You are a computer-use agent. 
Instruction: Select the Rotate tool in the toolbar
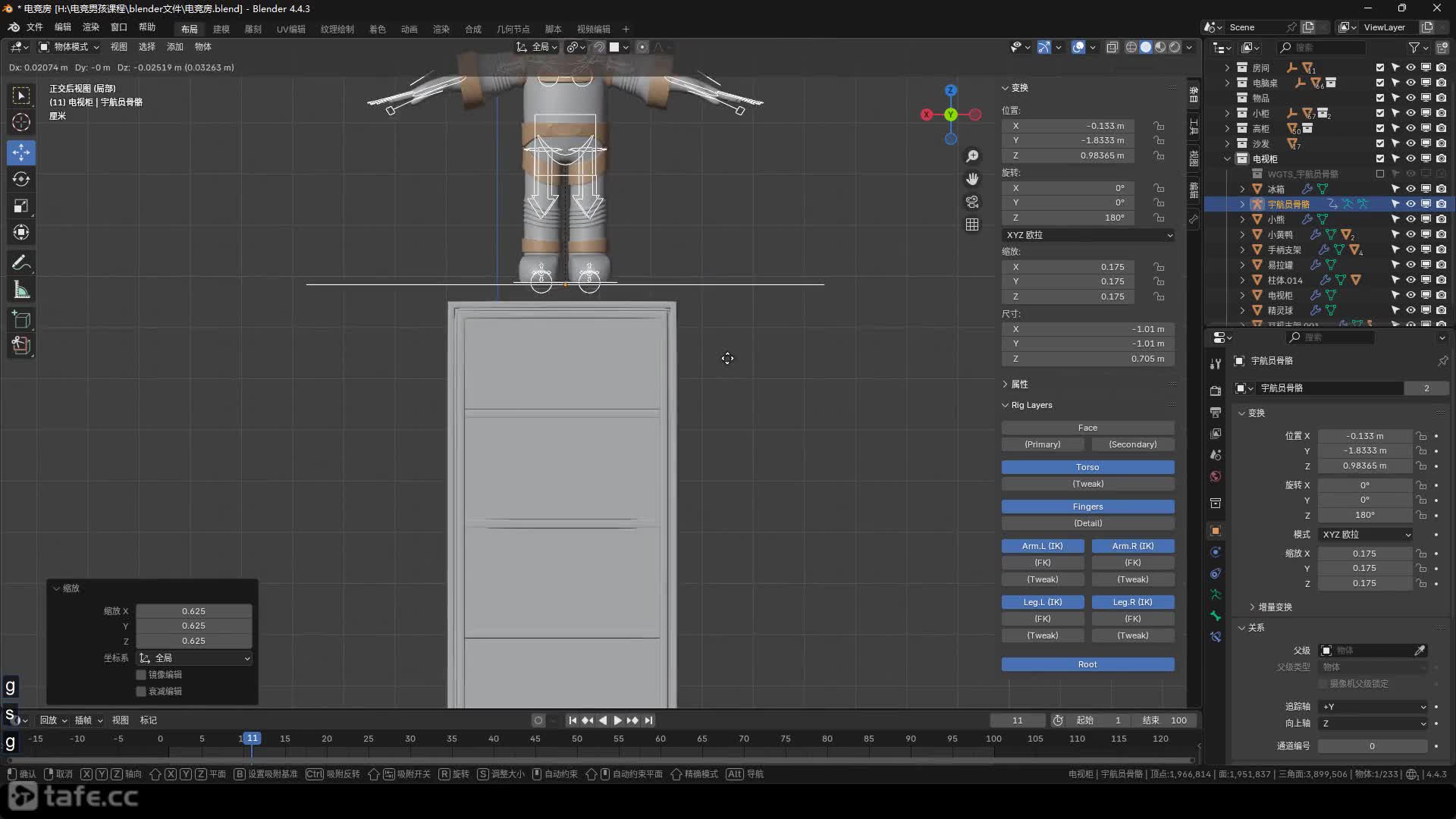coord(21,179)
